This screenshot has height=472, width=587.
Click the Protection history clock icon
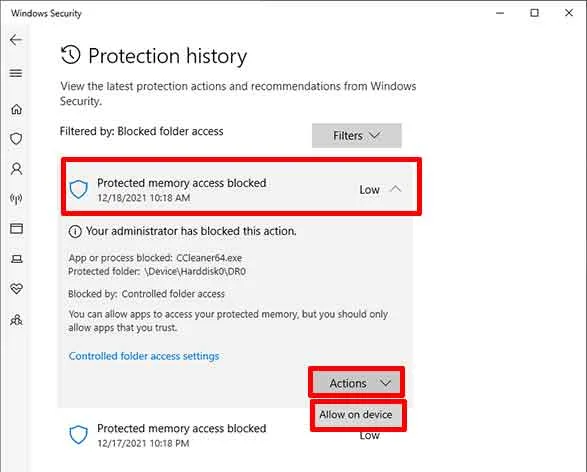tap(71, 55)
